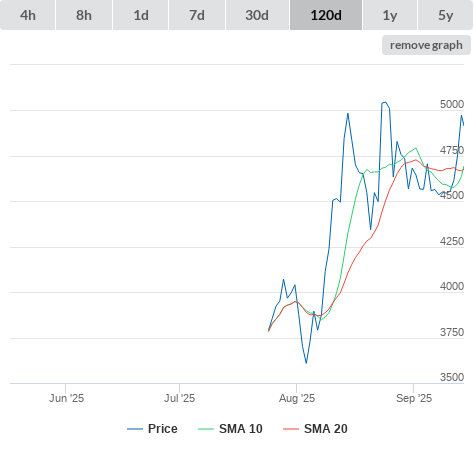Click the Jul '25 axis label
The image size is (474, 455).
point(179,398)
